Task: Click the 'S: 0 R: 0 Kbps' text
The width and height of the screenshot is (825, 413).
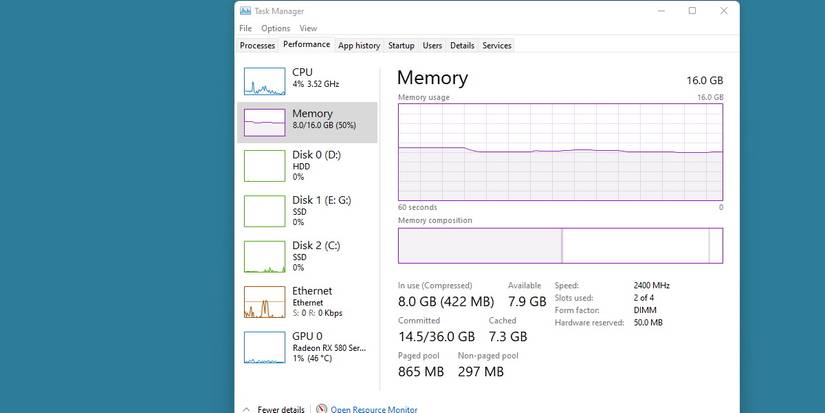Action: pyautogui.click(x=317, y=313)
